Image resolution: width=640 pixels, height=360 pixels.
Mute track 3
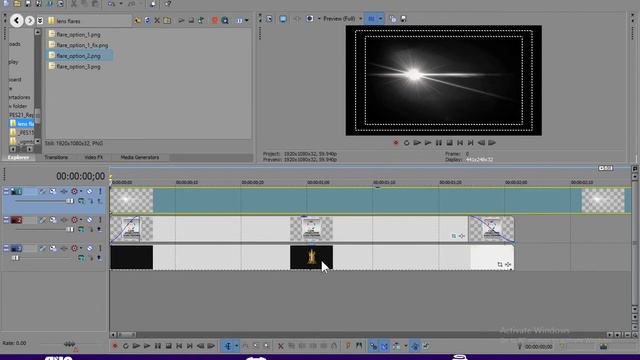89,248
